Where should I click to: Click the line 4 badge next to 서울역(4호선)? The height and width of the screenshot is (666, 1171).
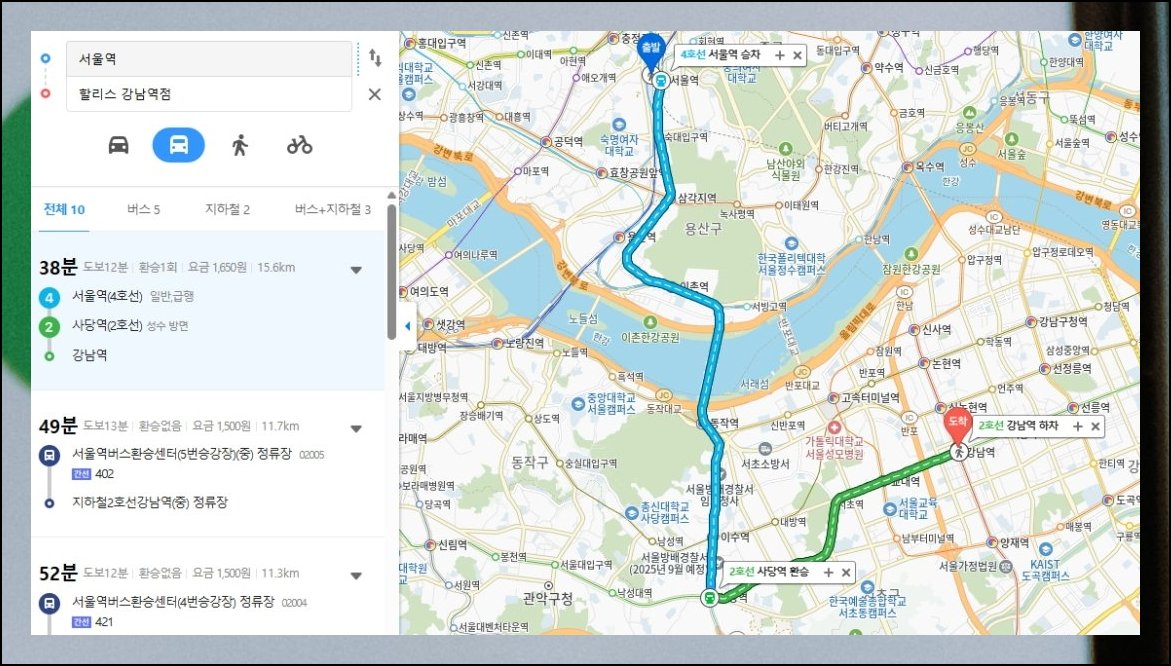(49, 299)
